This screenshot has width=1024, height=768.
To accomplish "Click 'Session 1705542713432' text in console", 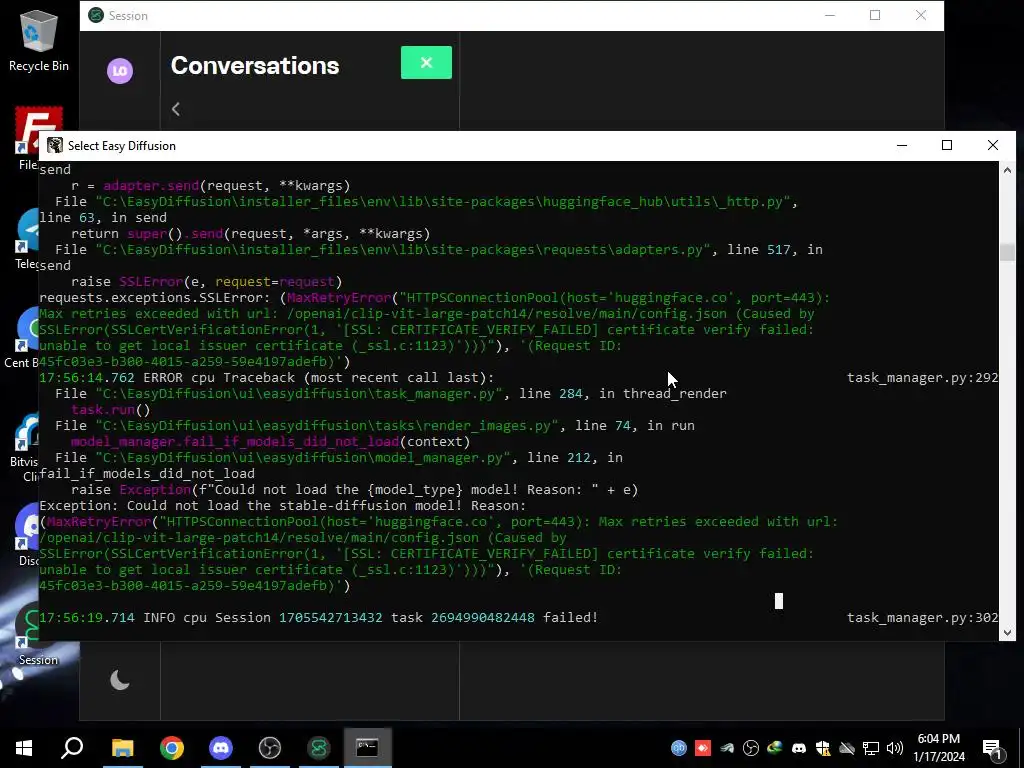I will (299, 617).
